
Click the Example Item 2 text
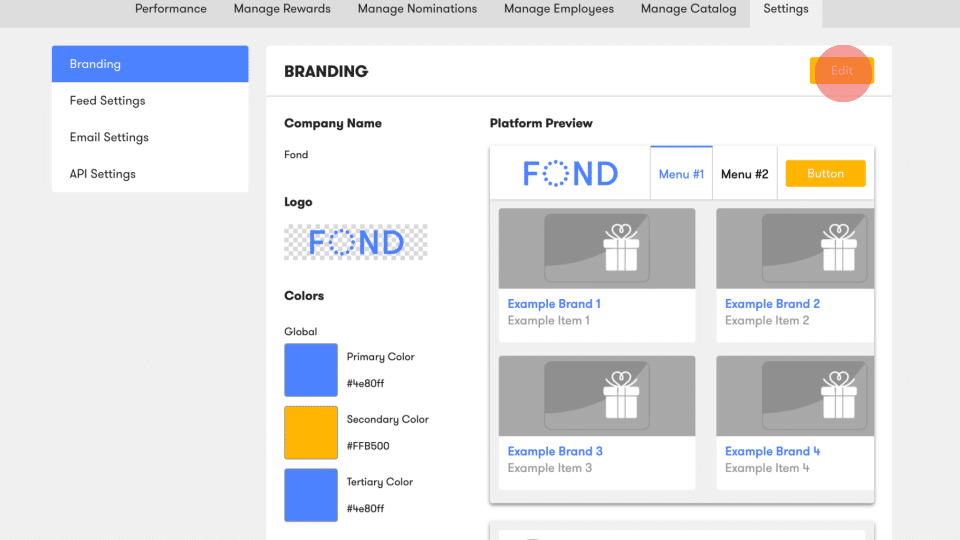click(767, 320)
